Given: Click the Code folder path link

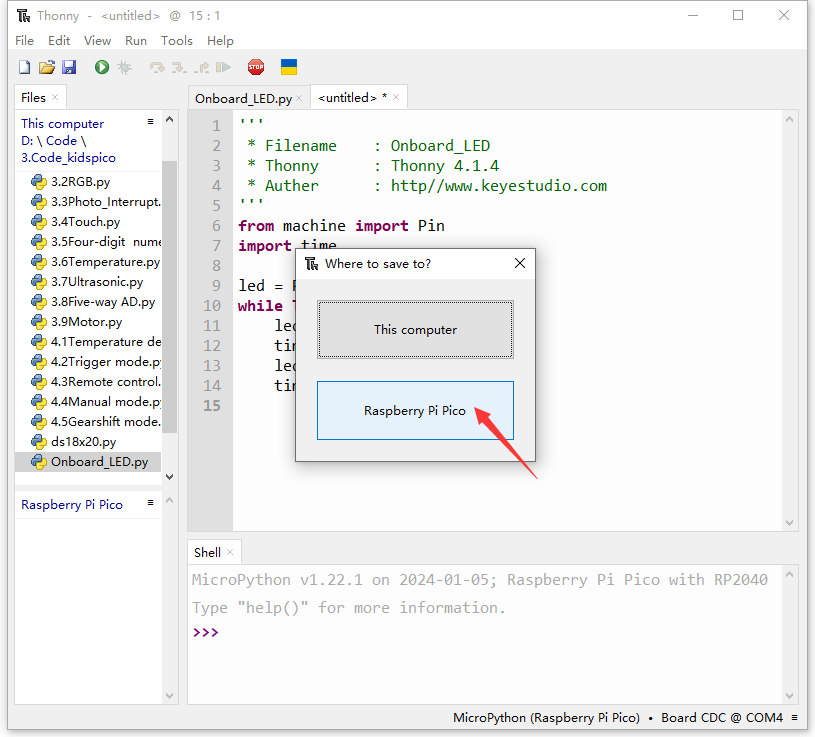Looking at the screenshot, I should [x=61, y=140].
